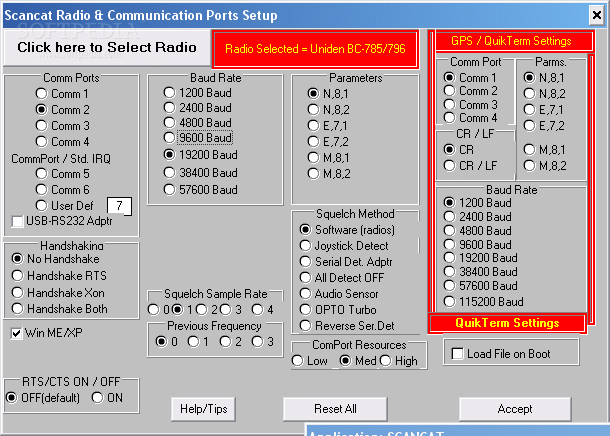
Task: Select Serial Det. Adptr squelch method
Action: pyautogui.click(x=345, y=262)
